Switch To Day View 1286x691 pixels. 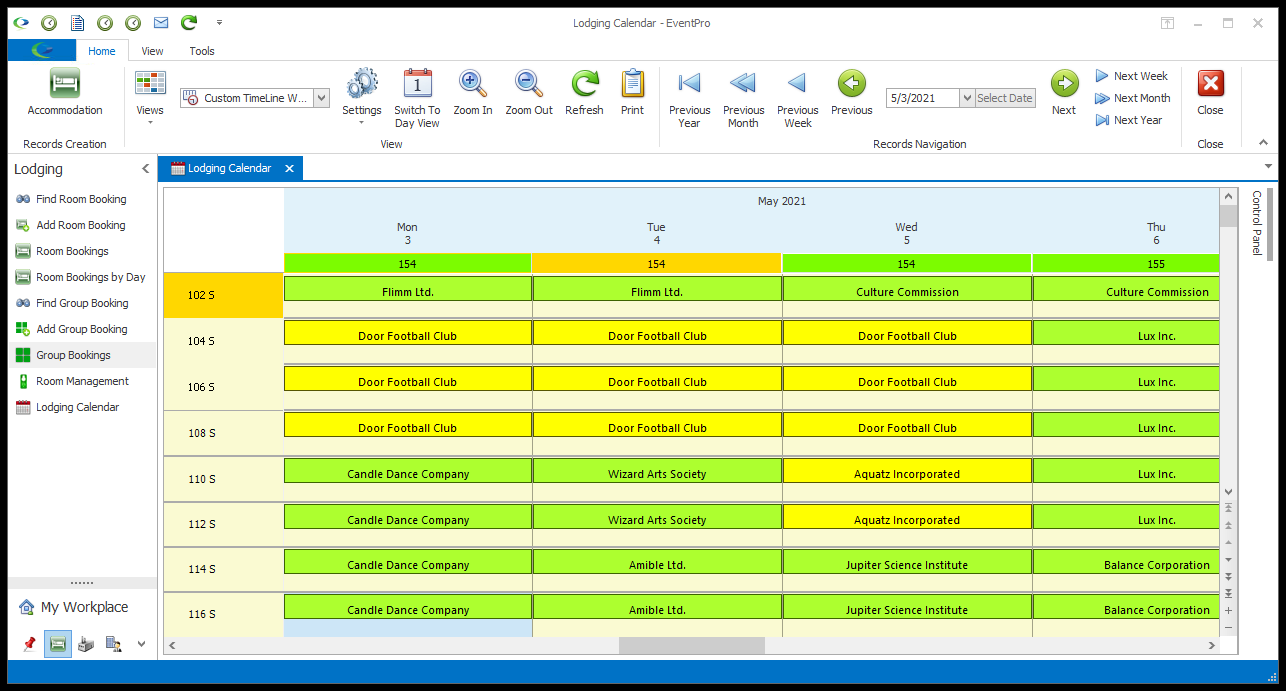417,99
